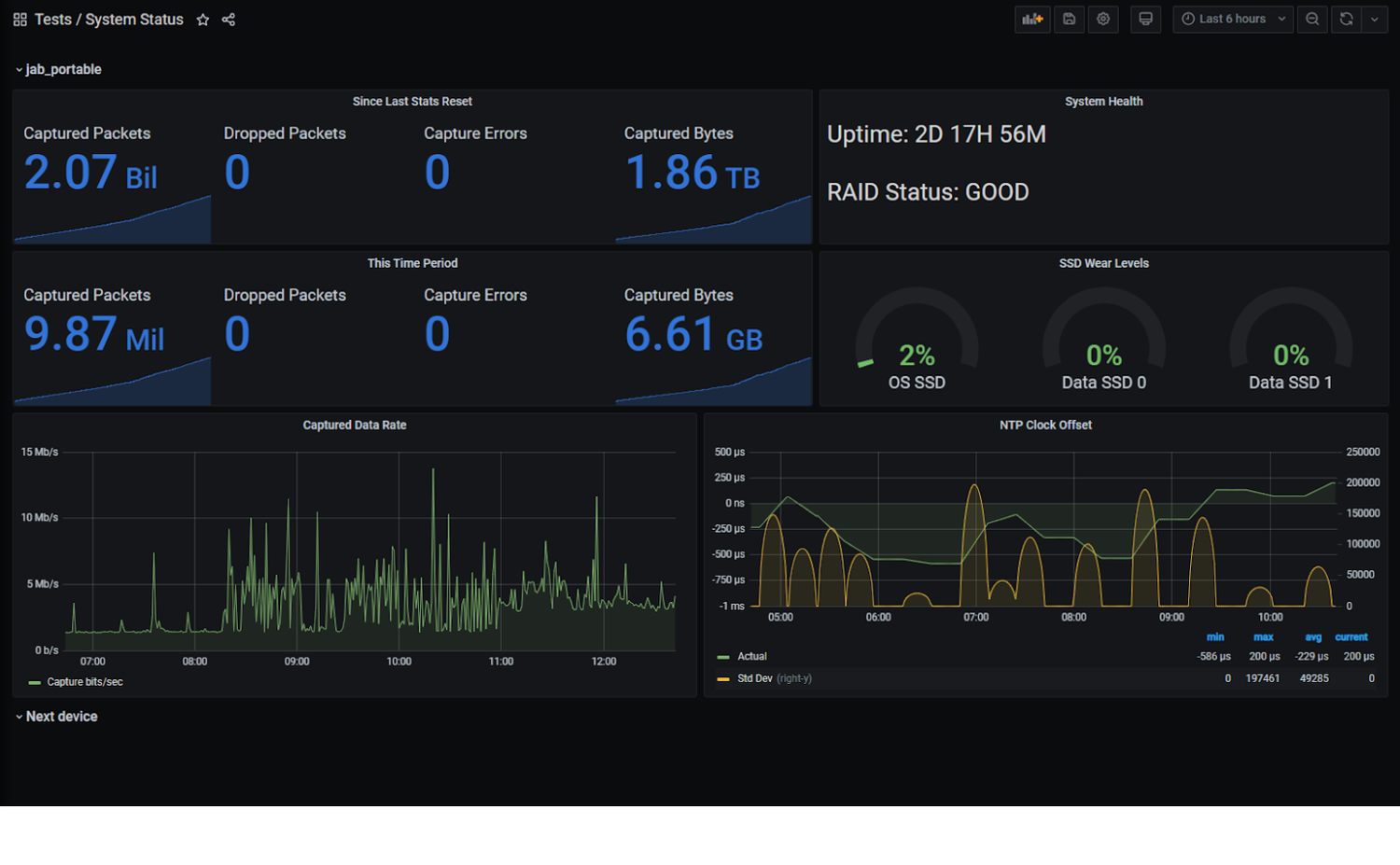
Task: Zoom out the time range
Action: click(1312, 19)
